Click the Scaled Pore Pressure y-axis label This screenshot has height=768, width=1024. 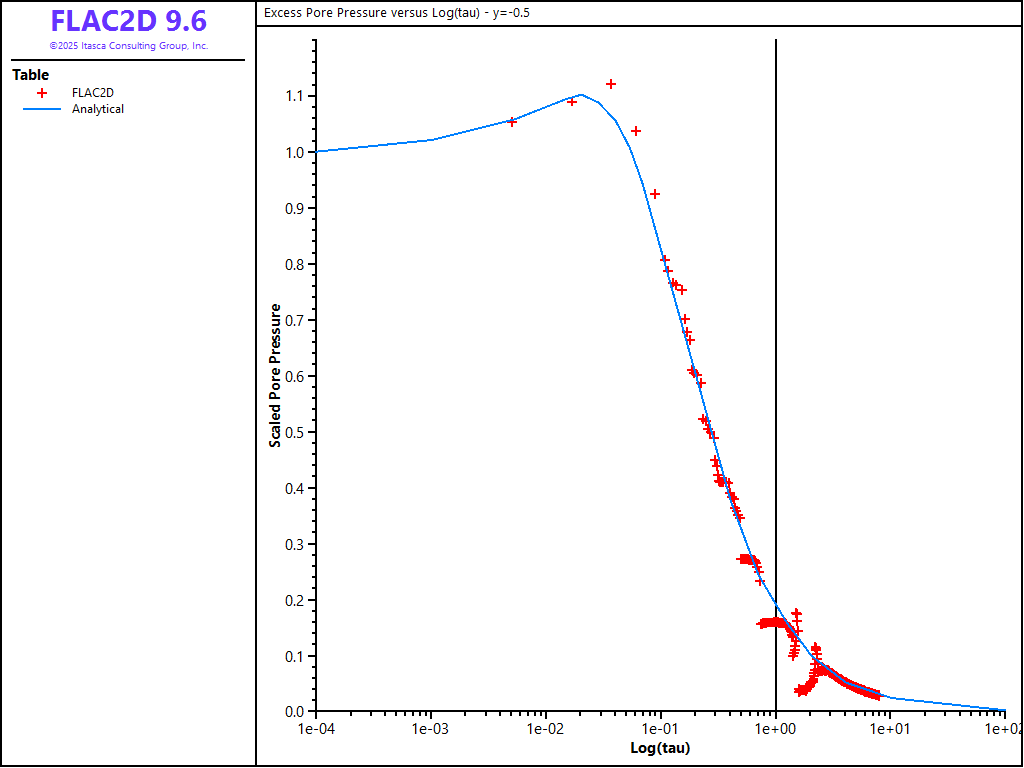click(275, 375)
